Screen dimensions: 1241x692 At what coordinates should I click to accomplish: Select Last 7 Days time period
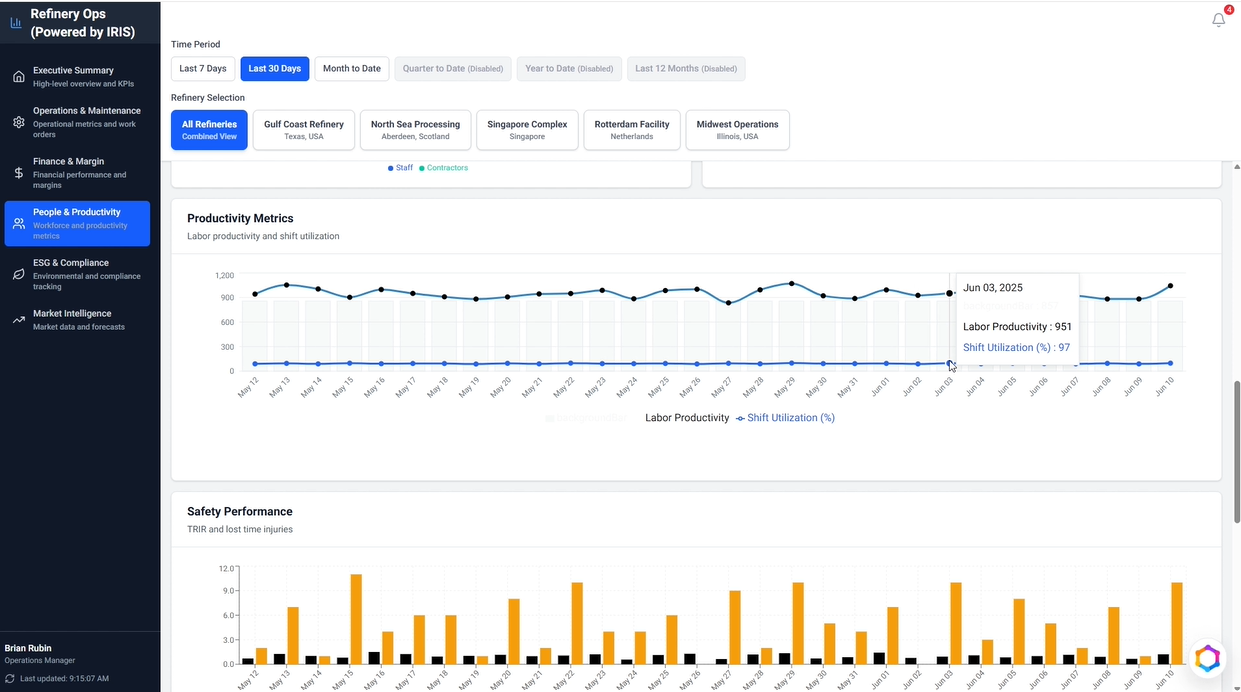point(203,69)
